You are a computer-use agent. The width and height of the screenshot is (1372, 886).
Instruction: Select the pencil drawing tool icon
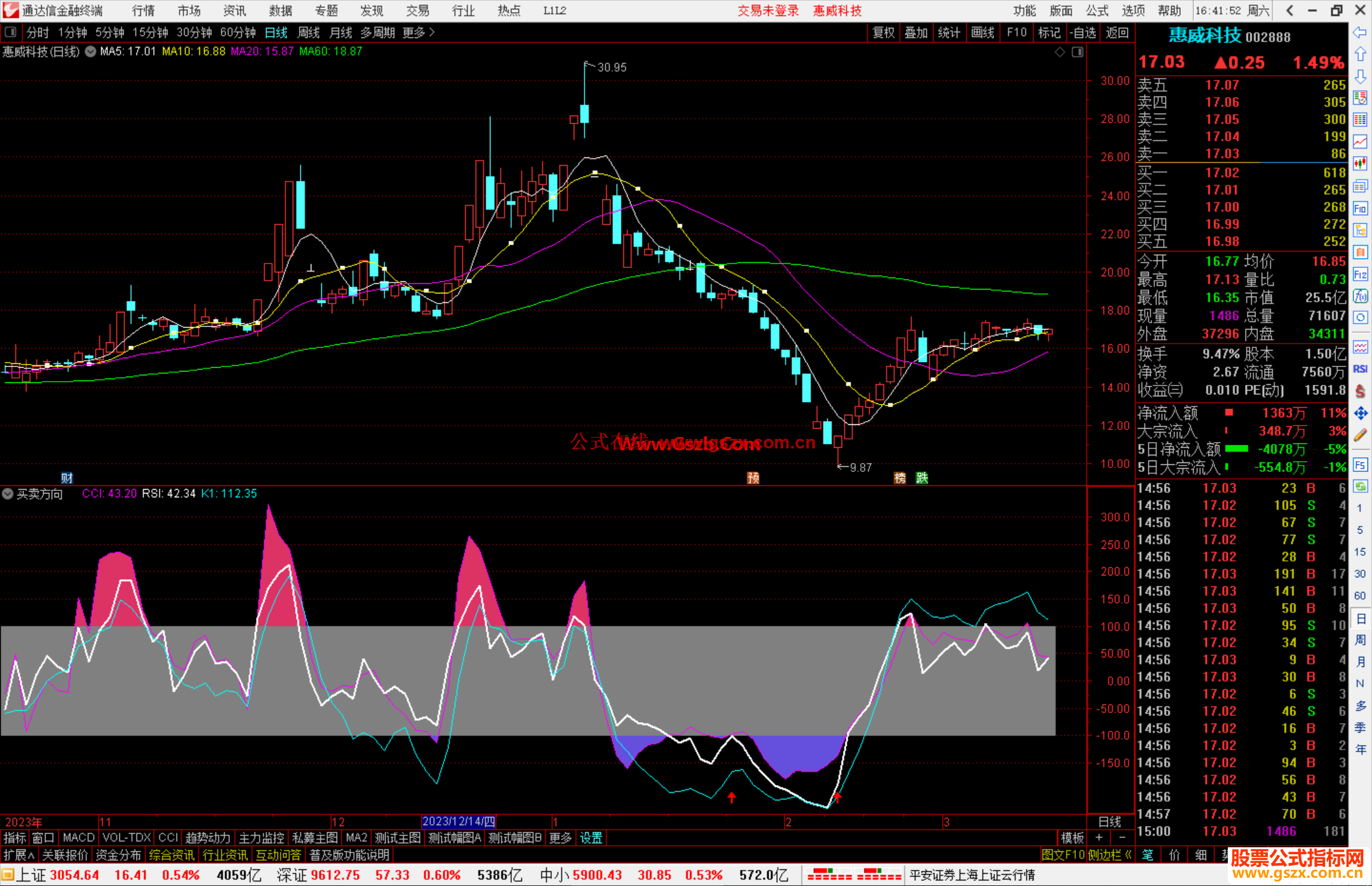[x=1360, y=435]
